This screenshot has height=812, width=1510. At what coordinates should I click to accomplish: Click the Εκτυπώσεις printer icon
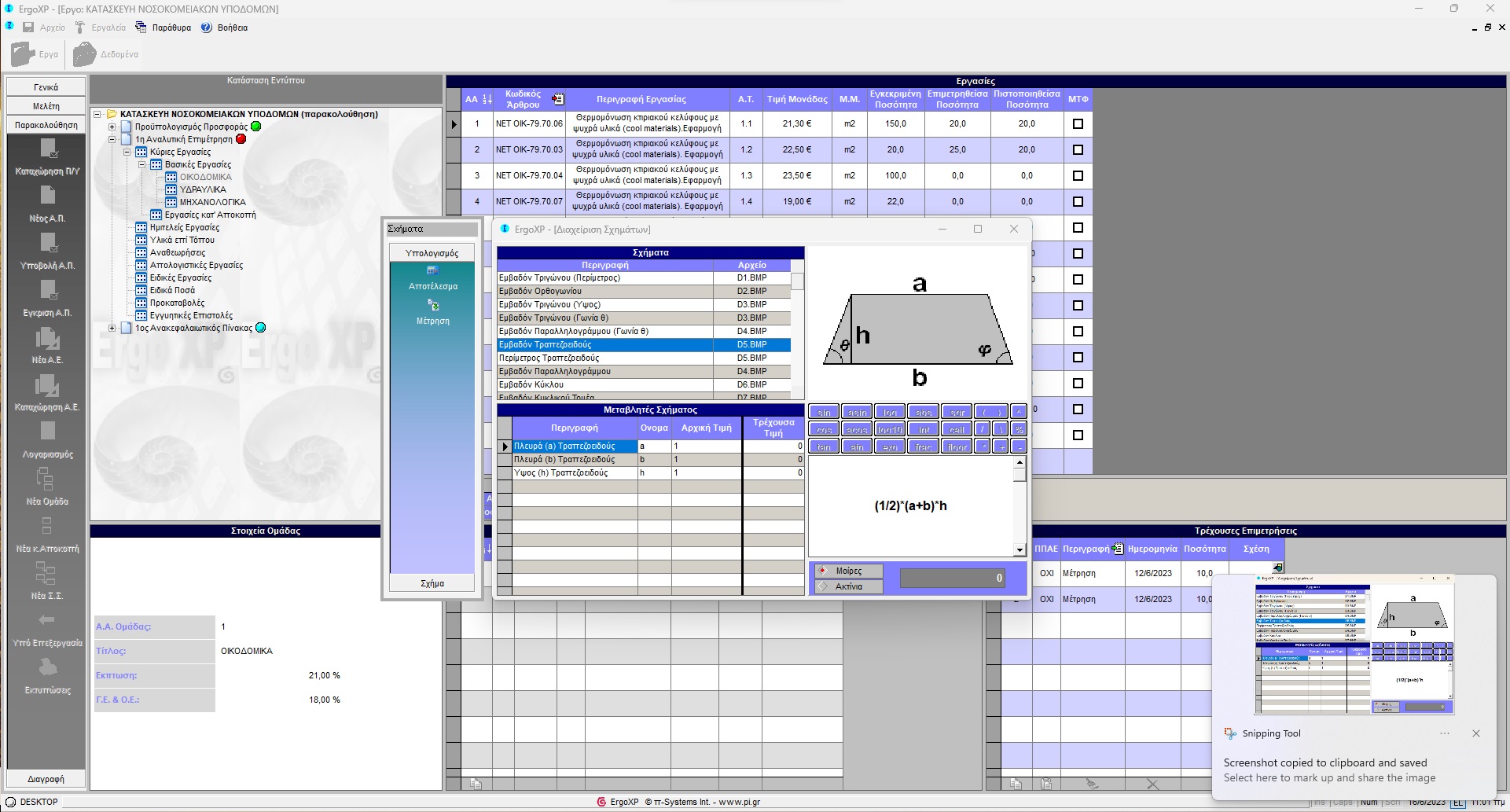[47, 668]
